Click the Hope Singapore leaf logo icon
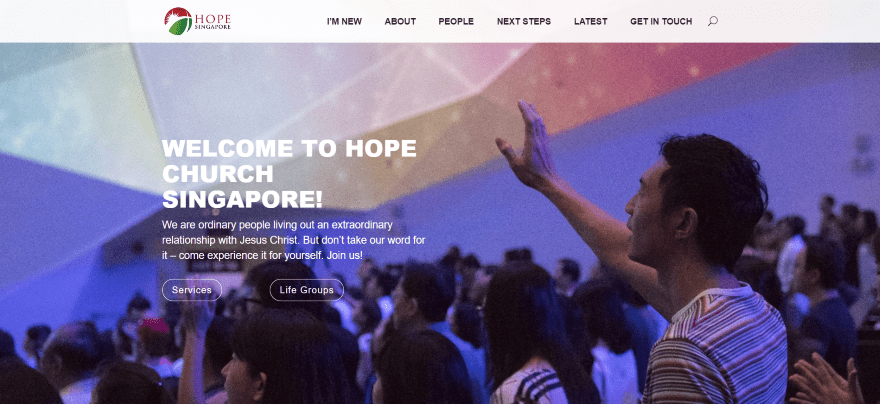The image size is (880, 405). pyautogui.click(x=178, y=21)
